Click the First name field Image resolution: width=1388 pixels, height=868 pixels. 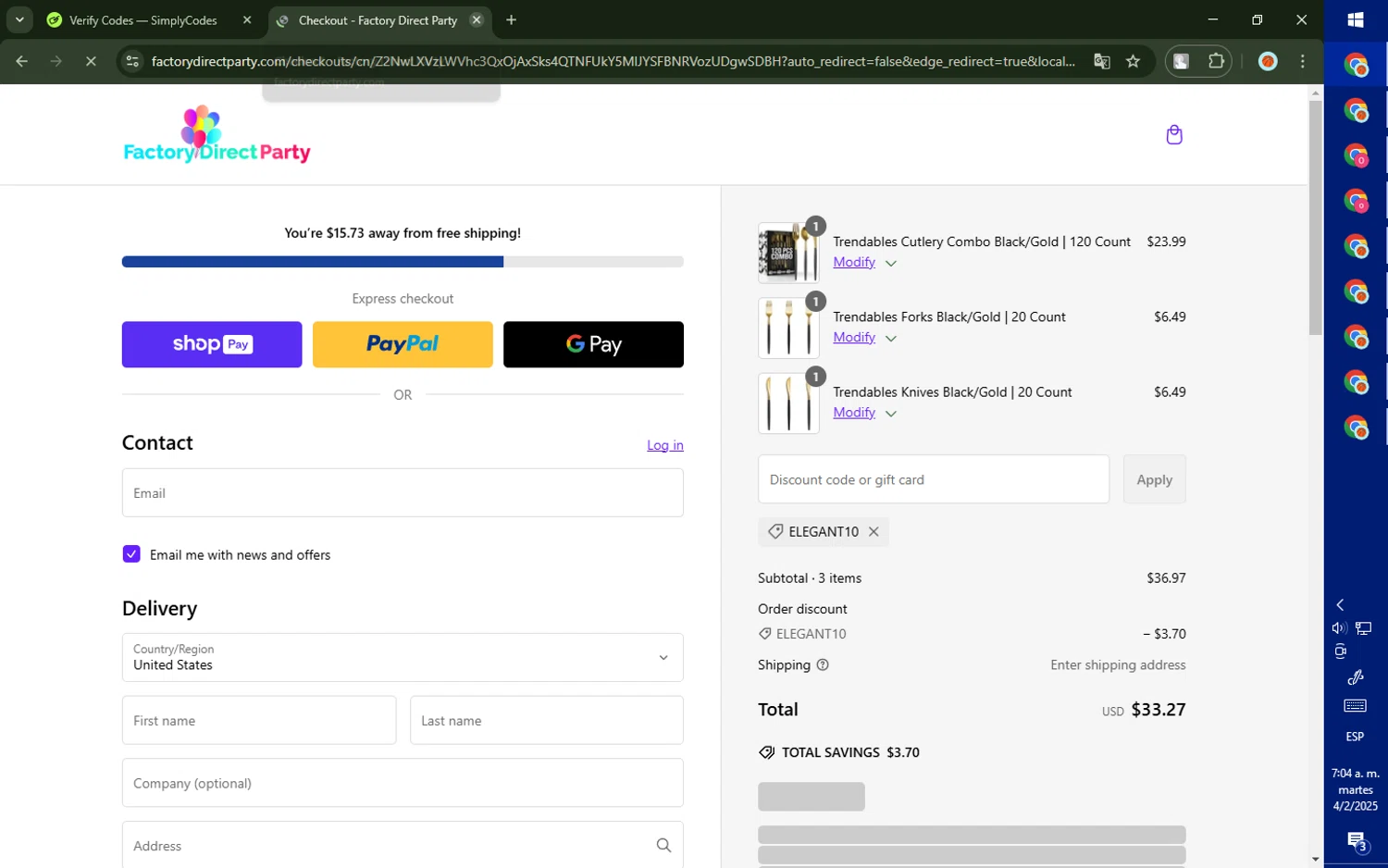pos(259,720)
